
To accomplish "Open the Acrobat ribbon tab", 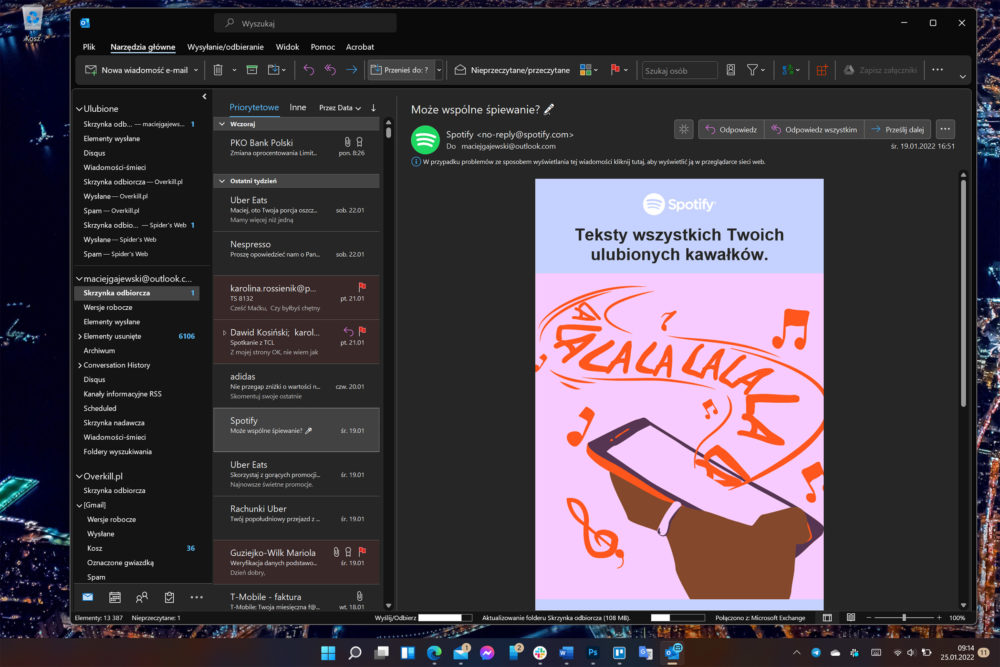I will click(x=360, y=47).
